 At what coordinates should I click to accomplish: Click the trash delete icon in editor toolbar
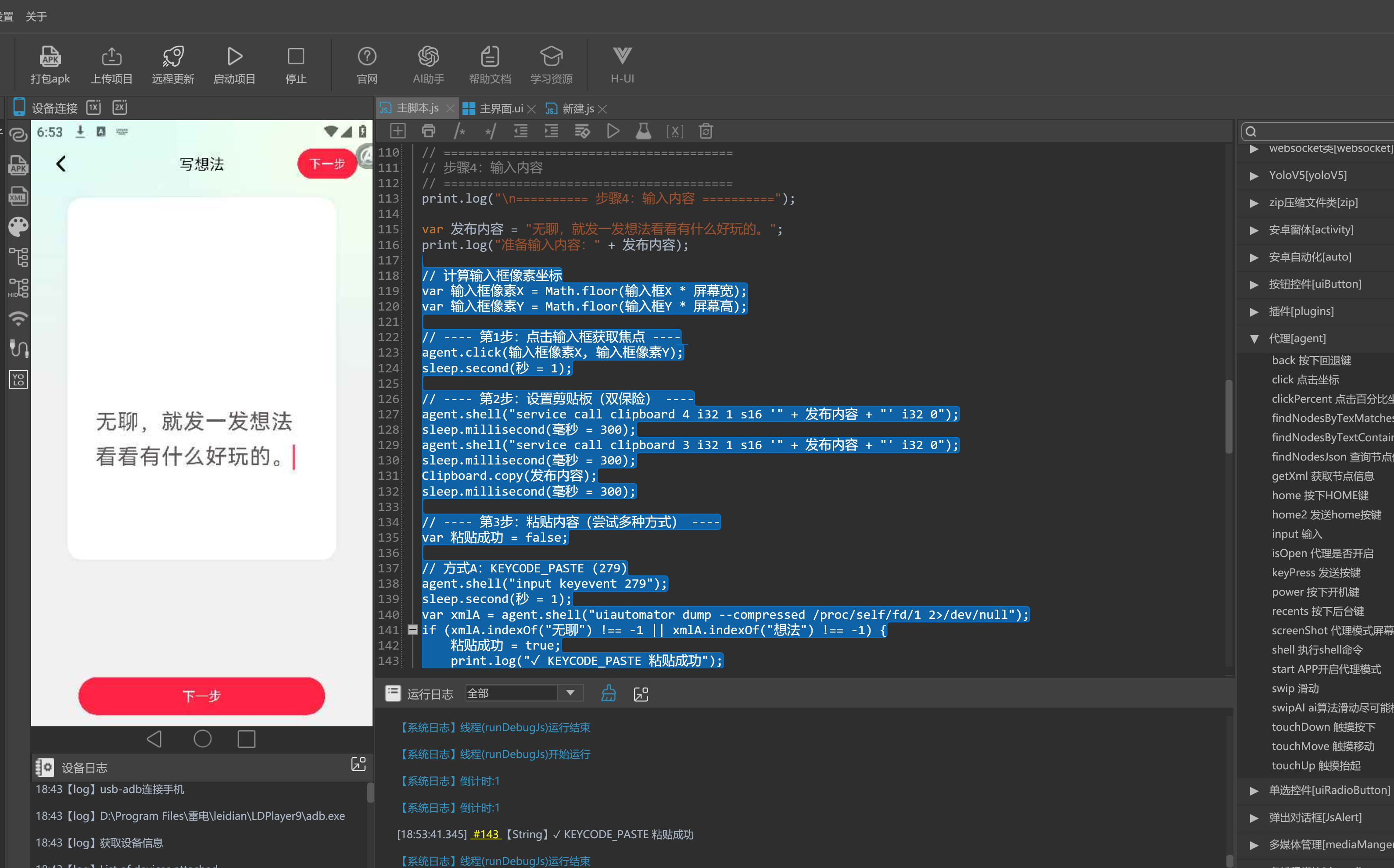(706, 132)
